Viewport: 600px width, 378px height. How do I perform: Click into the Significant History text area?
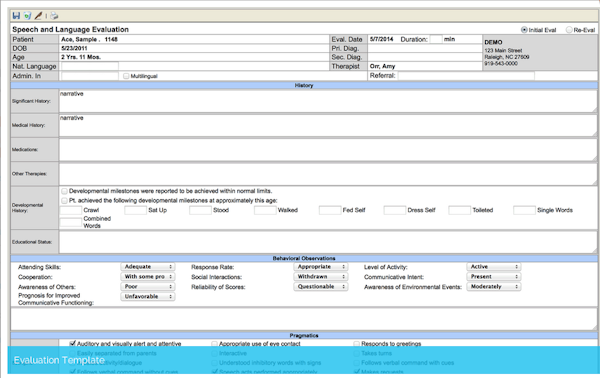tap(328, 101)
